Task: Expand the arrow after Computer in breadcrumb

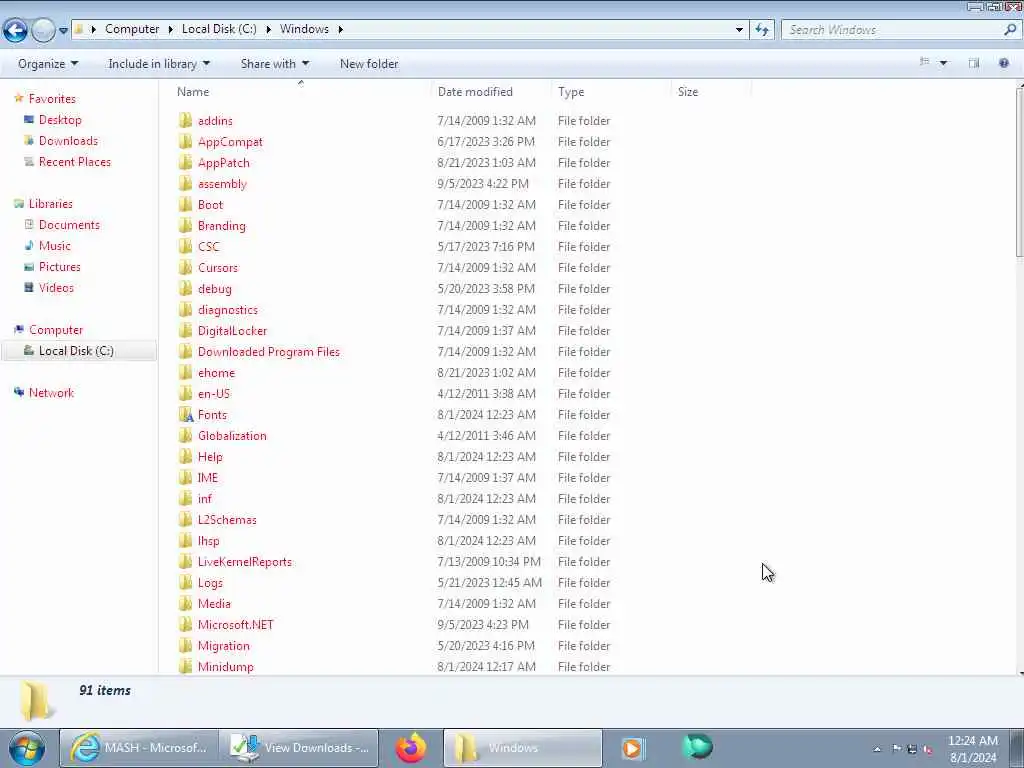Action: click(170, 29)
